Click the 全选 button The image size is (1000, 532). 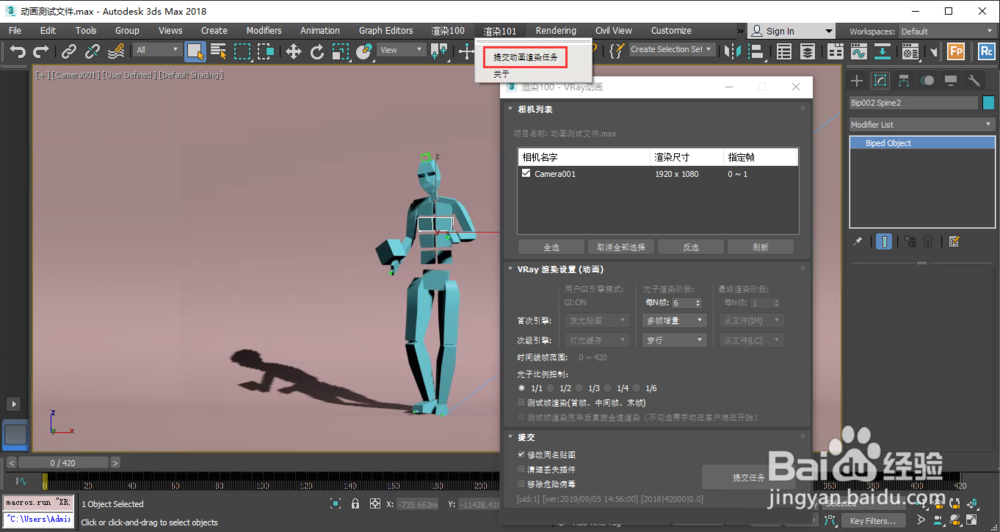click(551, 247)
